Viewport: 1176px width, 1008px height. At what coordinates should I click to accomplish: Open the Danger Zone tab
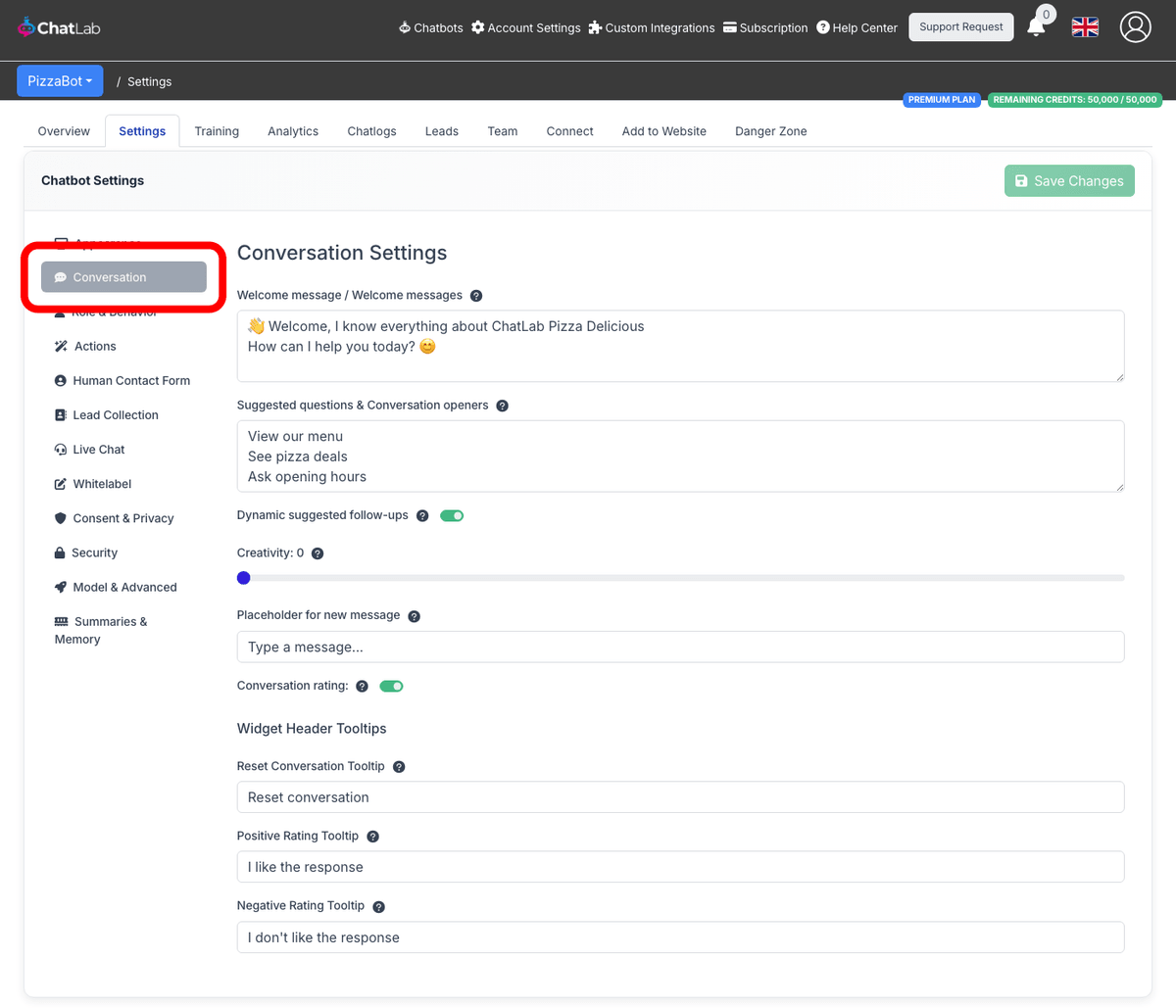[x=770, y=130]
